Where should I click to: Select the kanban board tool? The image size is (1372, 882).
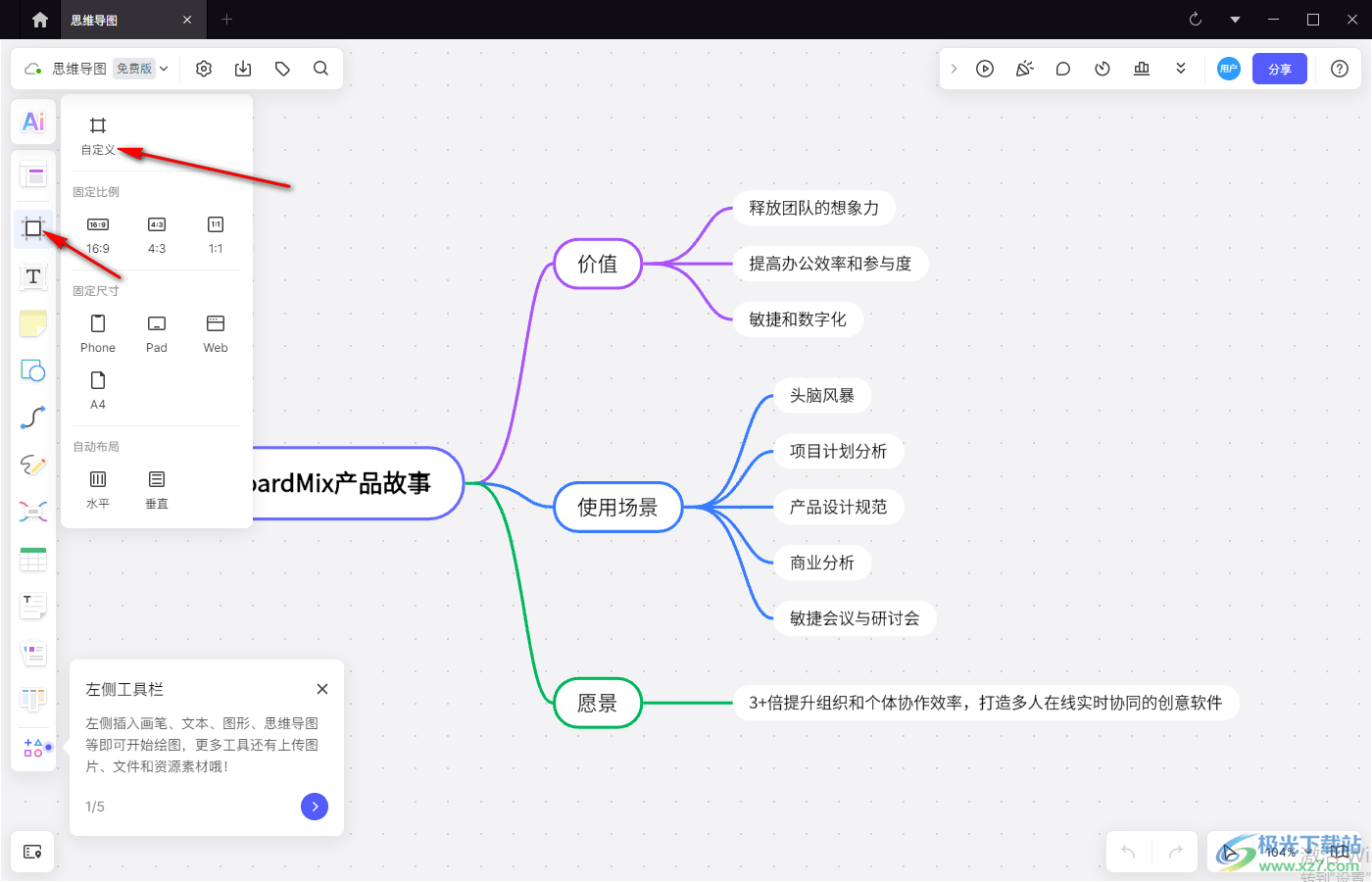click(x=33, y=699)
